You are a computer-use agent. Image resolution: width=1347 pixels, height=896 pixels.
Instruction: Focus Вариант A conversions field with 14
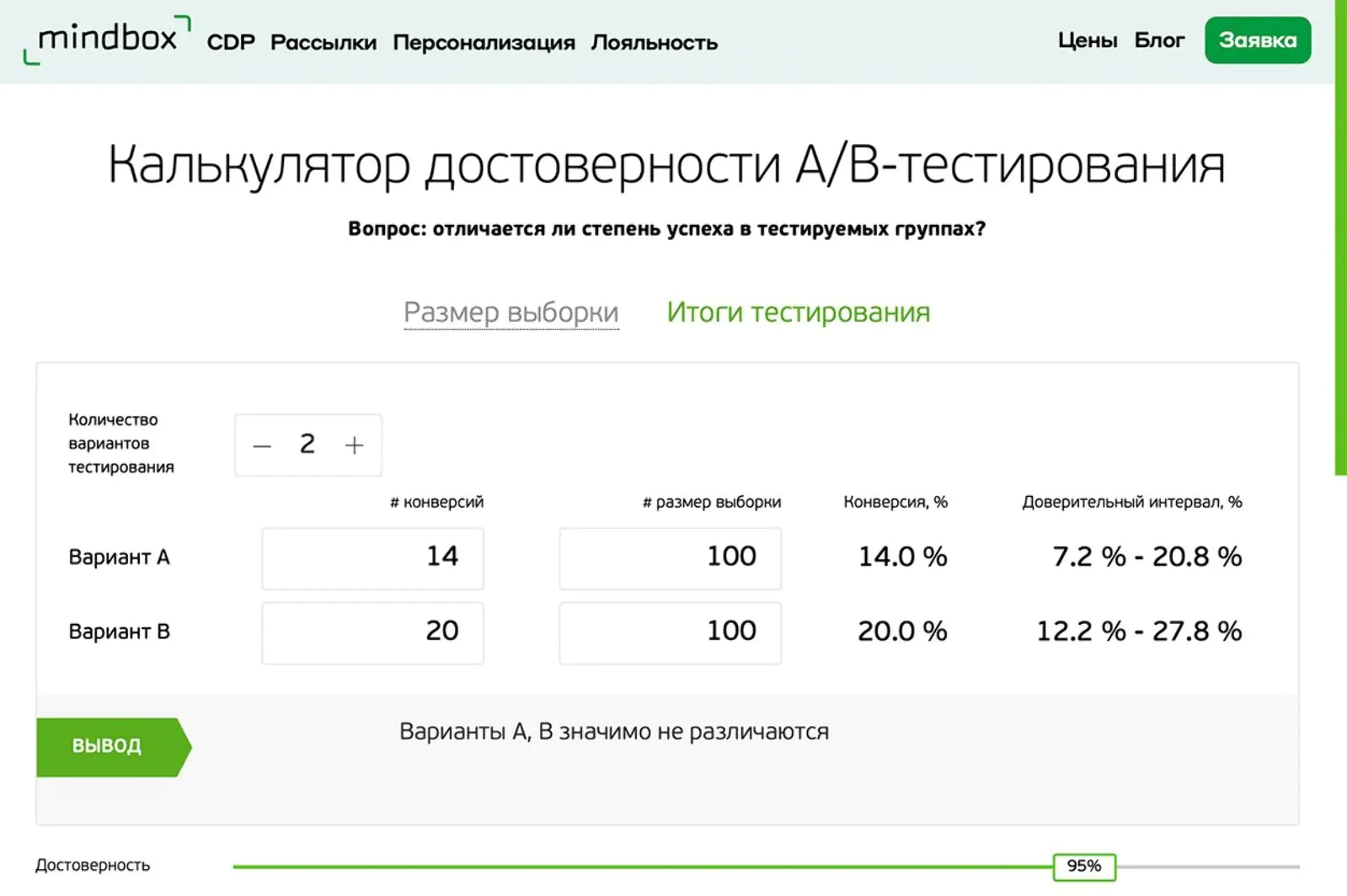372,558
